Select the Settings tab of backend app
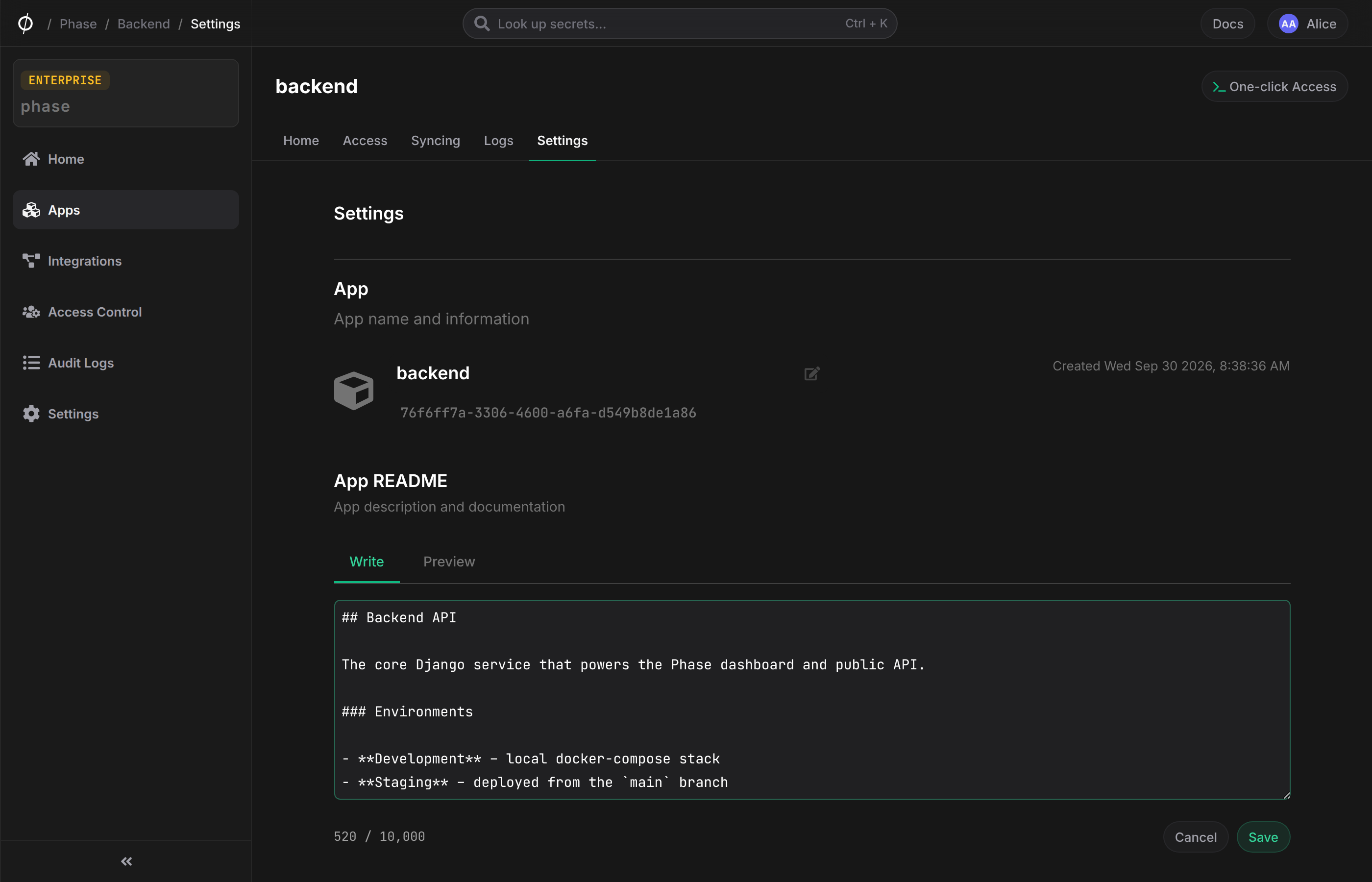1372x882 pixels. [562, 140]
